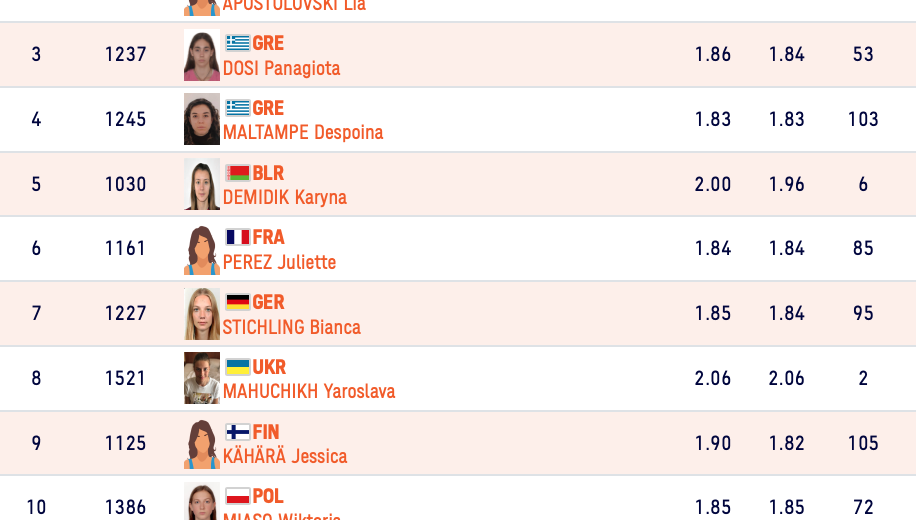Click the French flag icon

237,237
